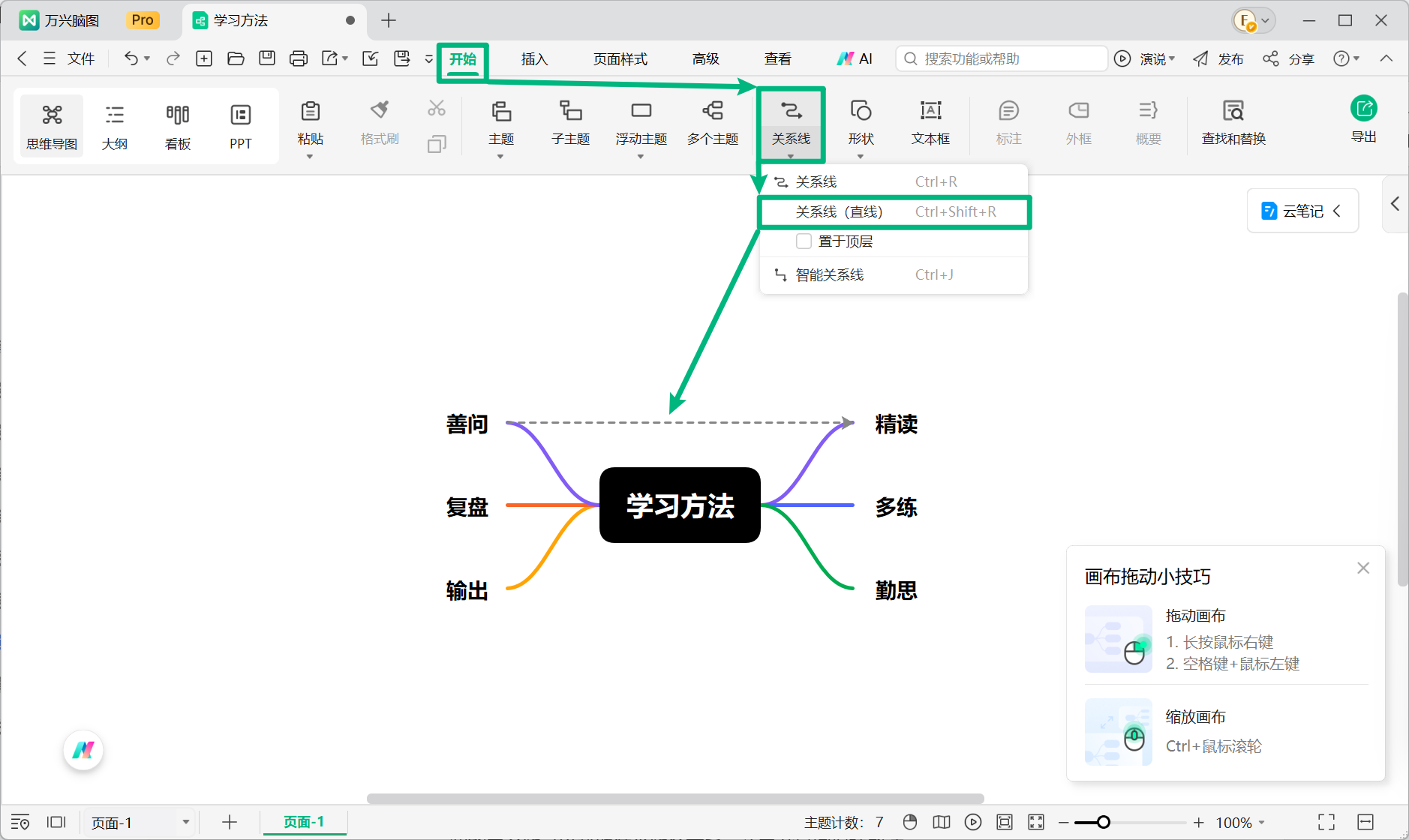
Task: Add a Subtopic (子主题)
Action: pyautogui.click(x=571, y=123)
